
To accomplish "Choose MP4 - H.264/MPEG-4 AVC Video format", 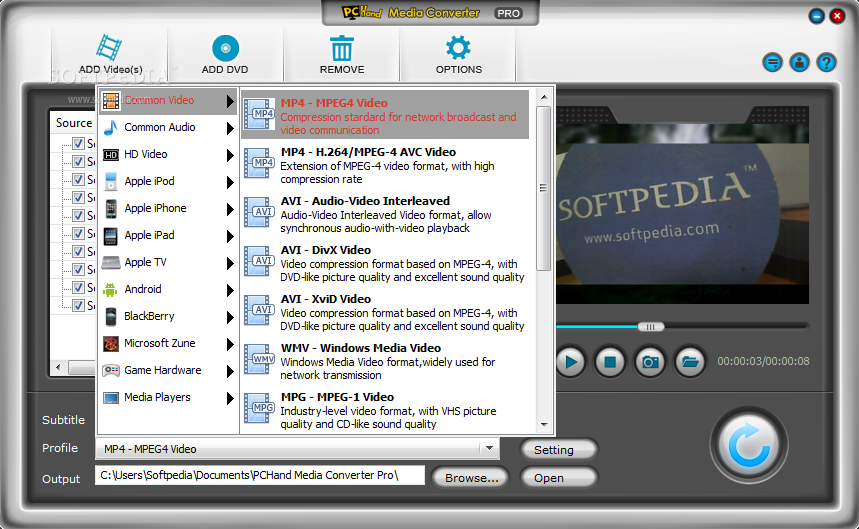I will pos(385,163).
